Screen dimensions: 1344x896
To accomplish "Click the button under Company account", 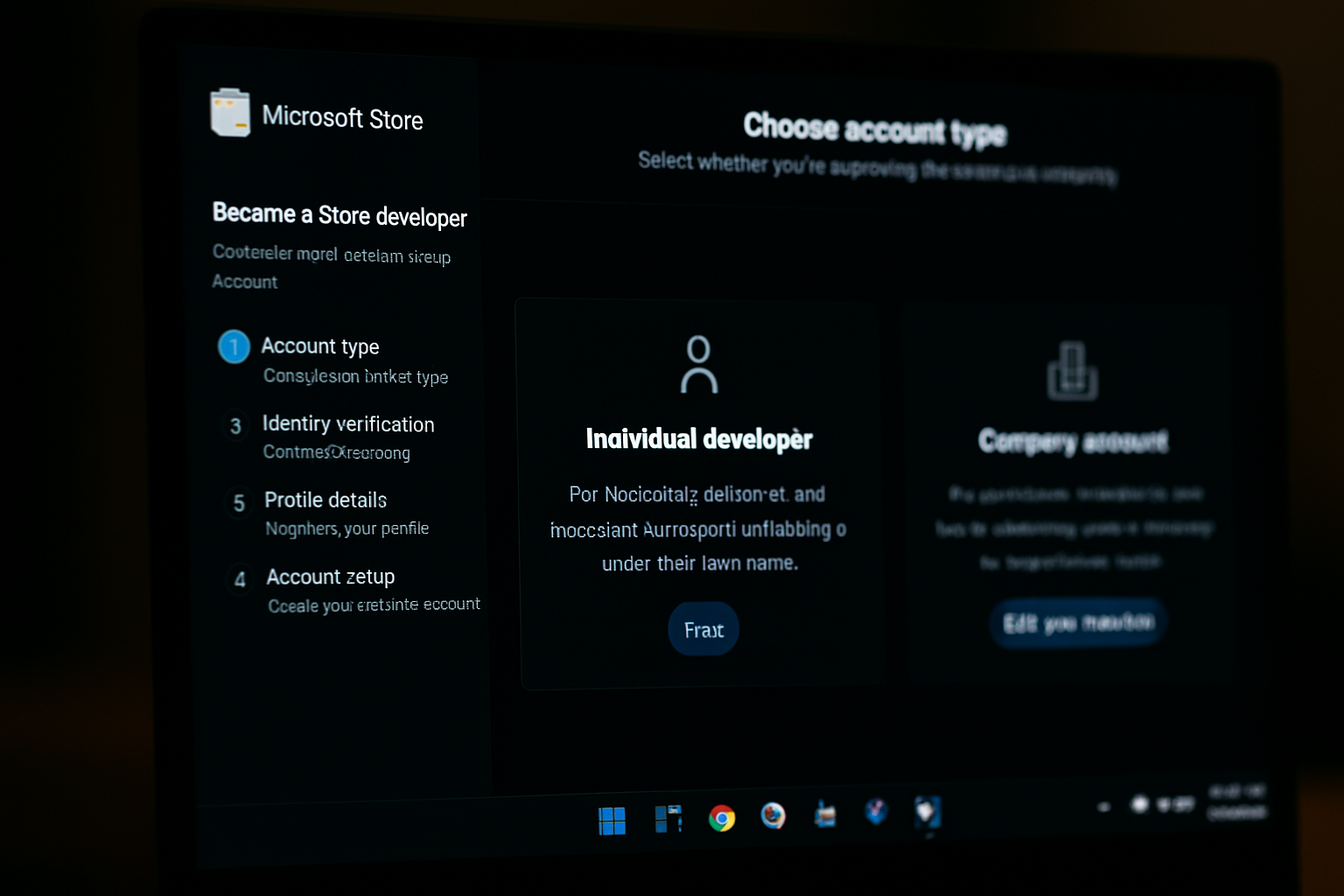I will (1078, 623).
